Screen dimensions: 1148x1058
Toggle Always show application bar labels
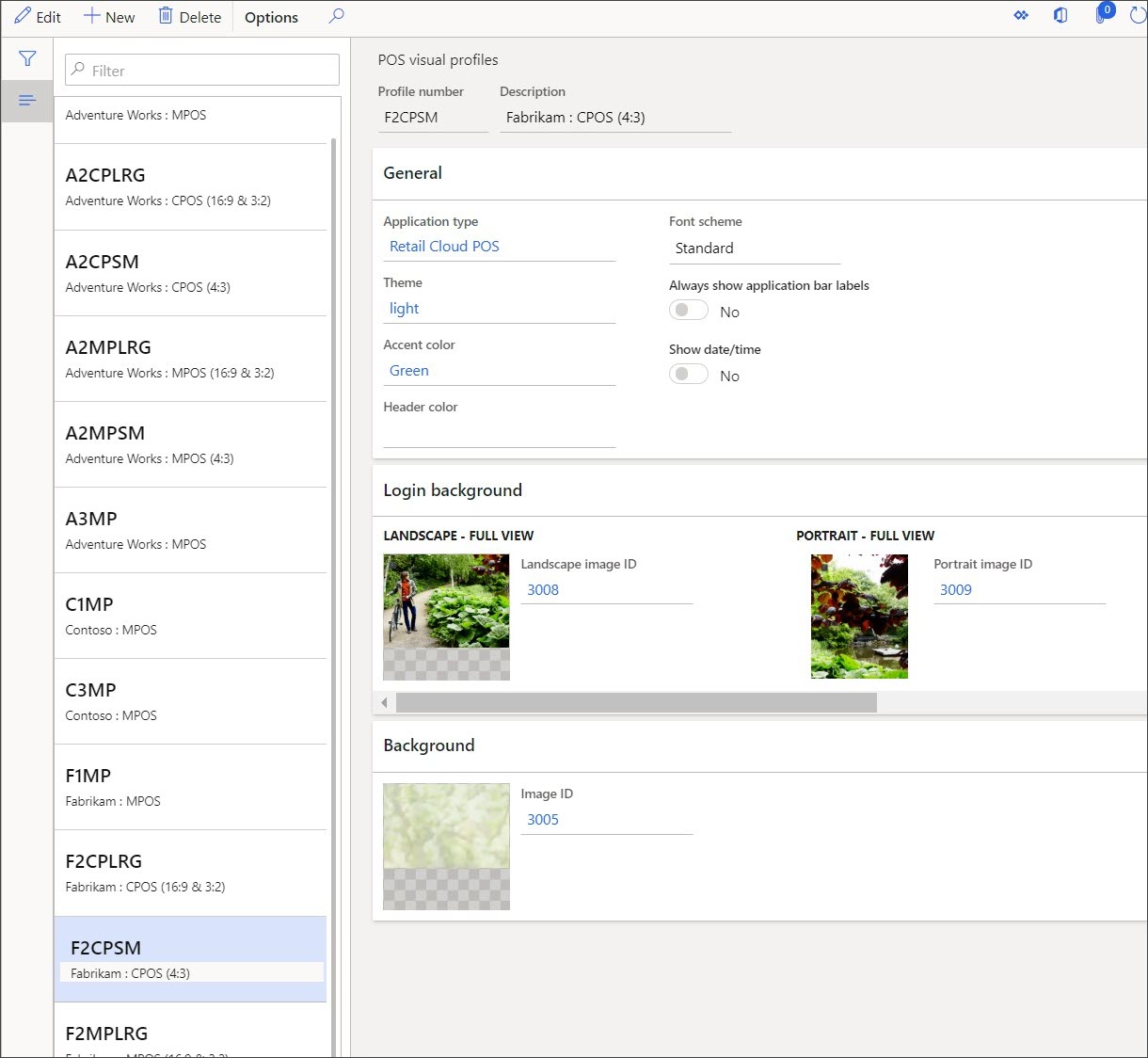[x=689, y=310]
